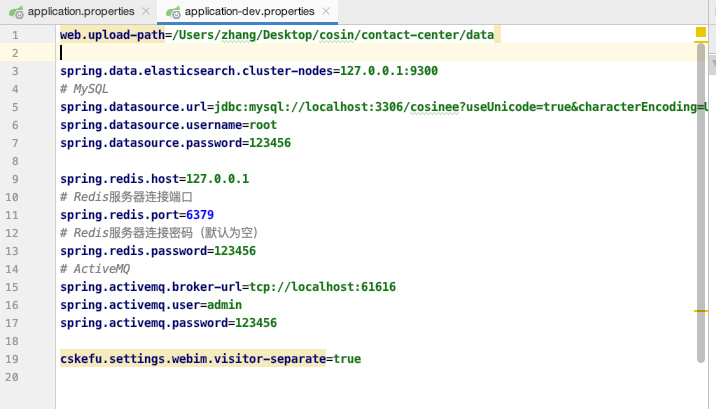
Task: Click the # MySQL comment
Action: point(84,89)
